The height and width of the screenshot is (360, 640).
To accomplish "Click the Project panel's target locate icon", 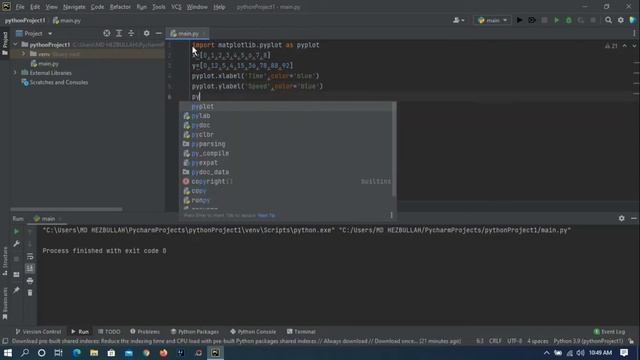I will click(107, 33).
